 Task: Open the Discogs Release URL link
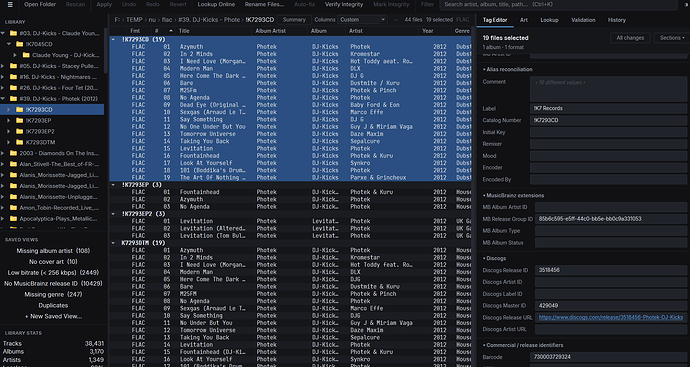611,317
